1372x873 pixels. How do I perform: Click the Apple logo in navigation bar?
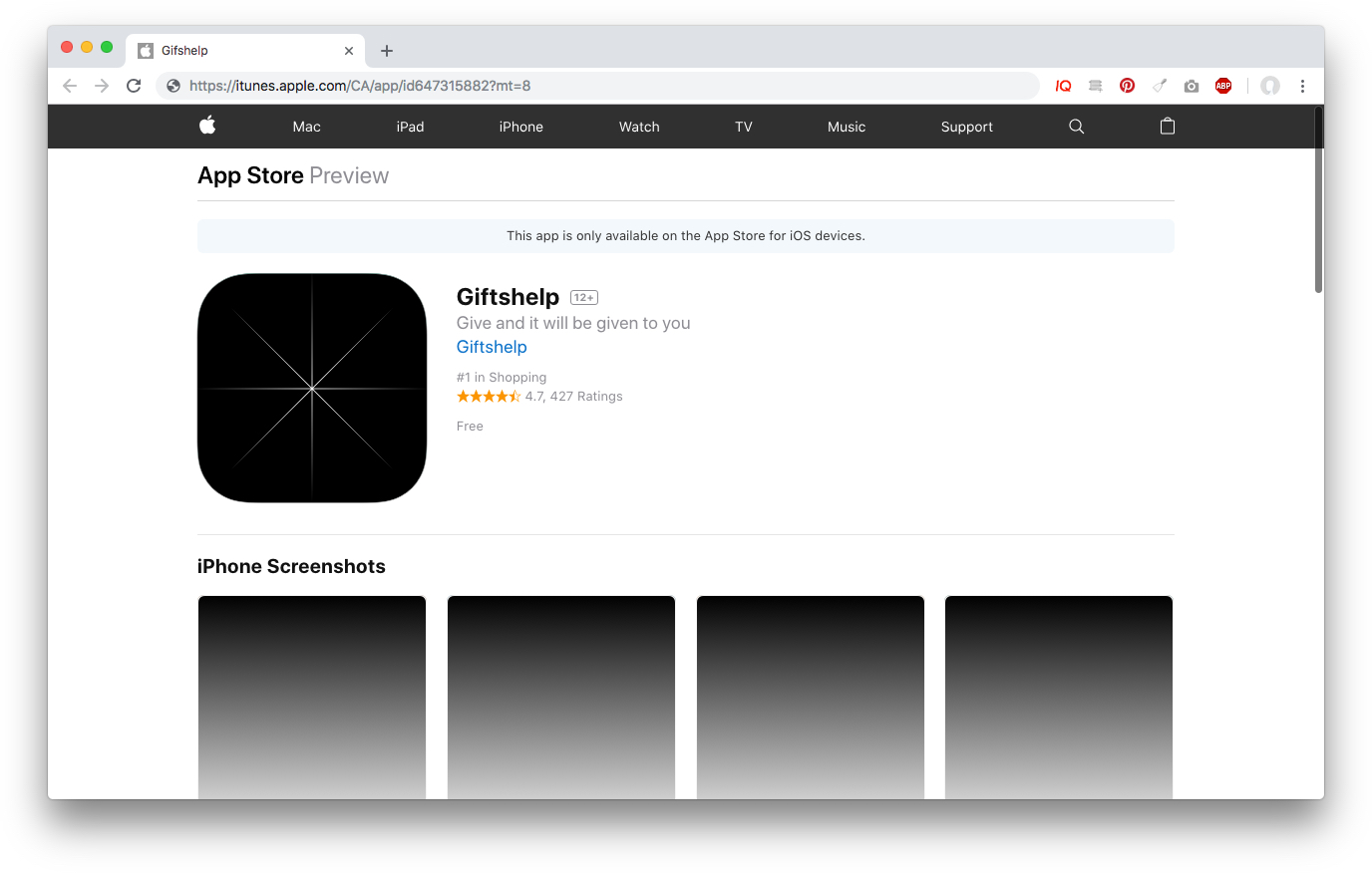coord(207,126)
